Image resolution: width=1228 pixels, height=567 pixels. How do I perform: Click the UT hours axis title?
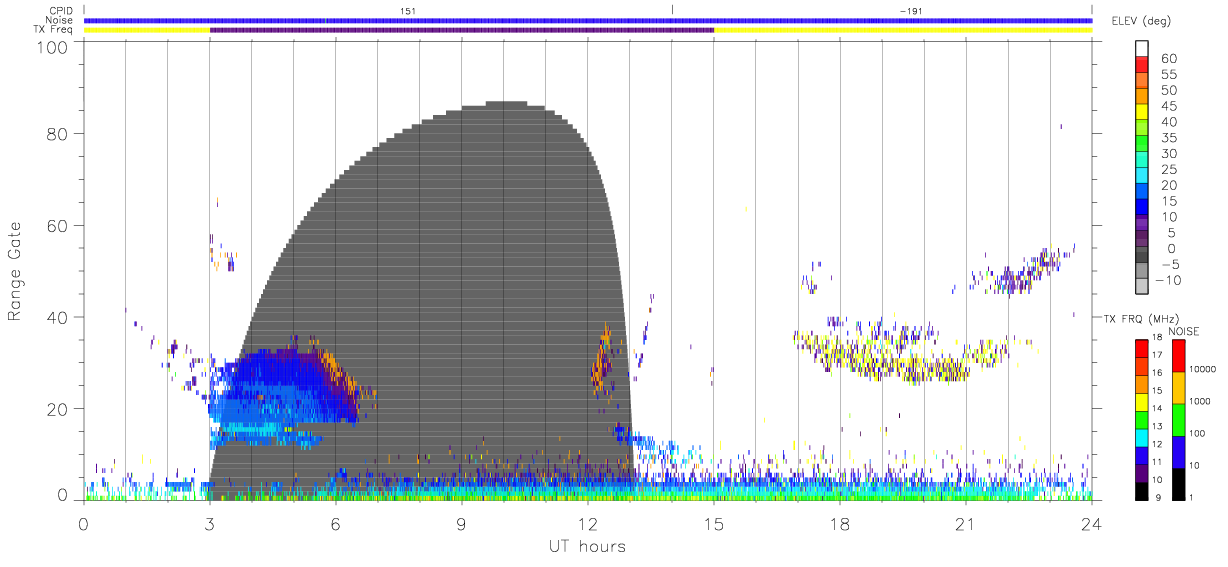pyautogui.click(x=586, y=546)
